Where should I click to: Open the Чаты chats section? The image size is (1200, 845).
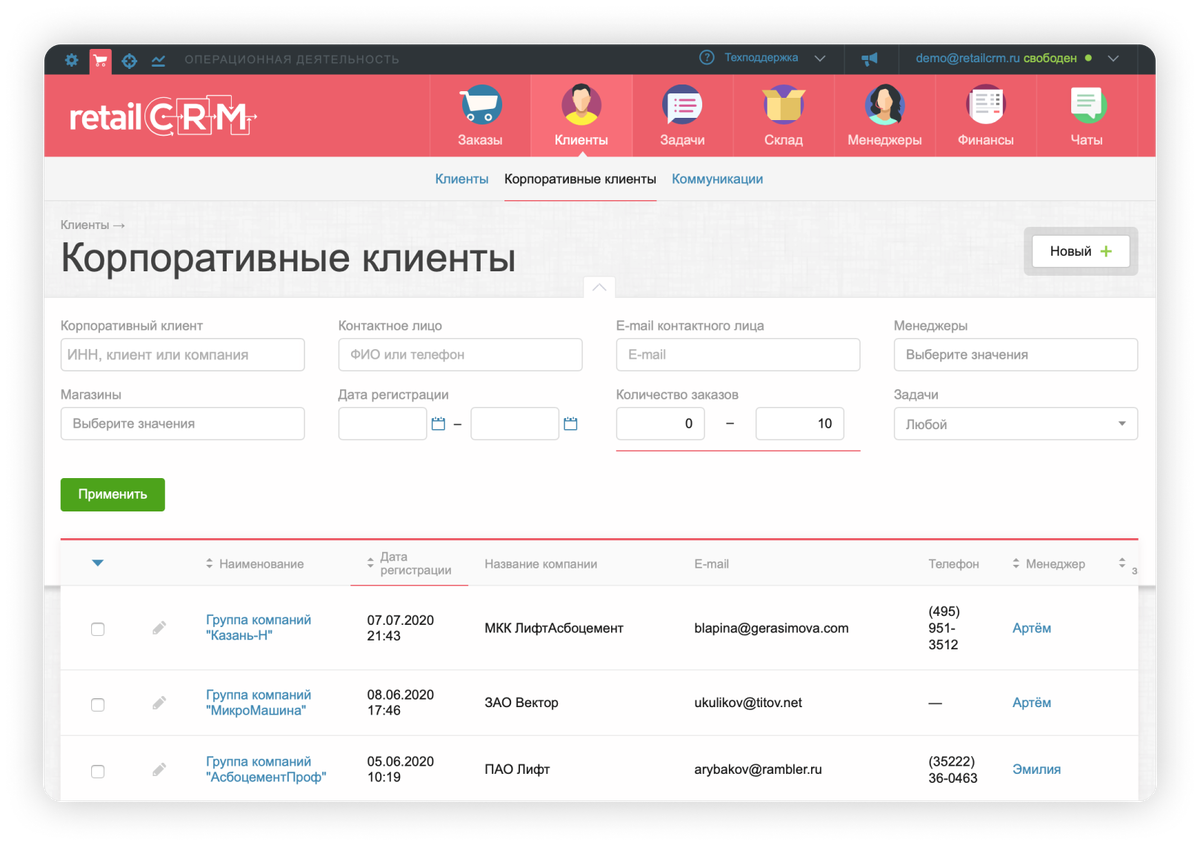[1086, 116]
